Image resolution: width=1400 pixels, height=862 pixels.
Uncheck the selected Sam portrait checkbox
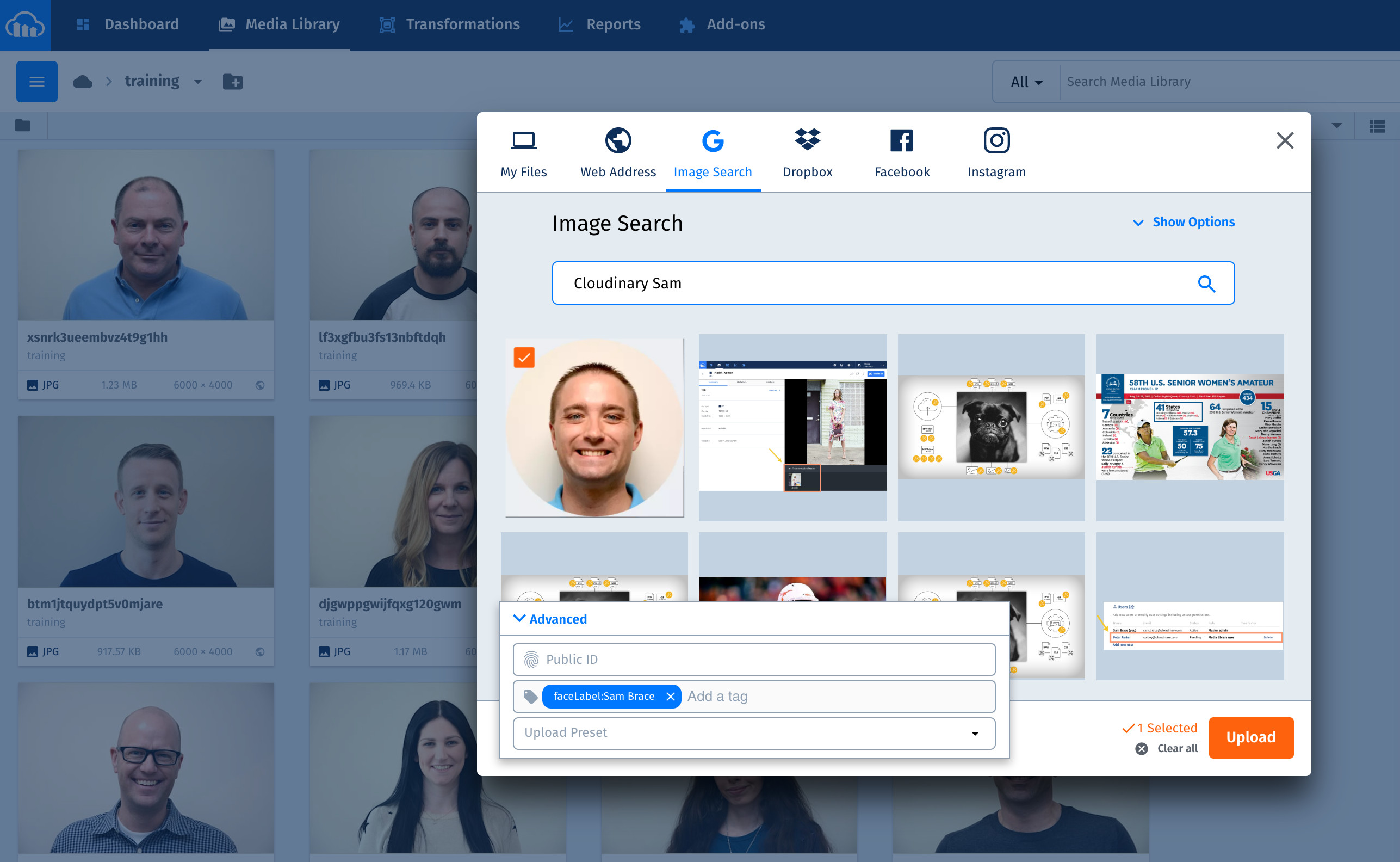pos(524,358)
